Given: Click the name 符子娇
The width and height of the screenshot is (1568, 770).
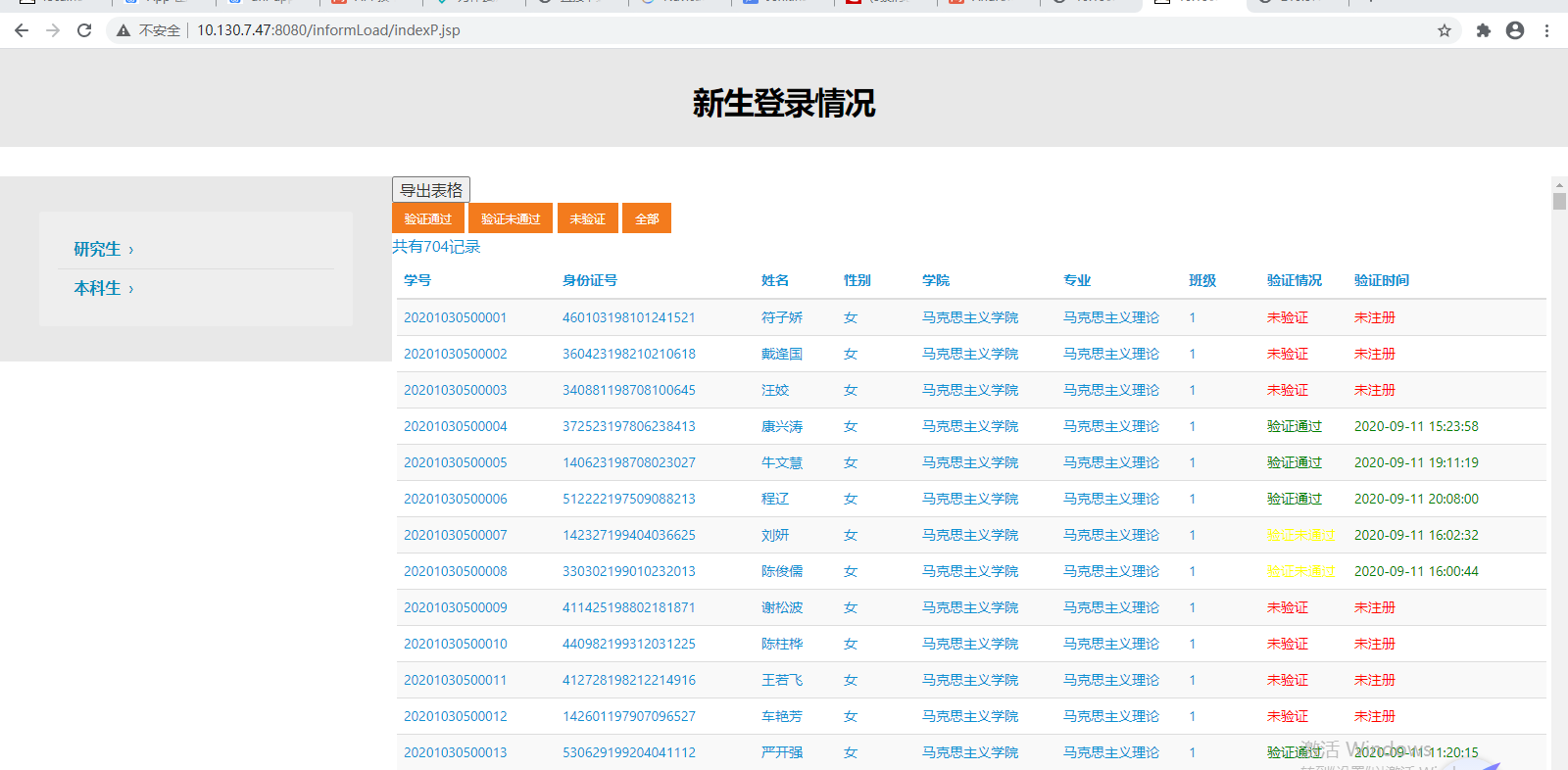Looking at the screenshot, I should tap(782, 317).
